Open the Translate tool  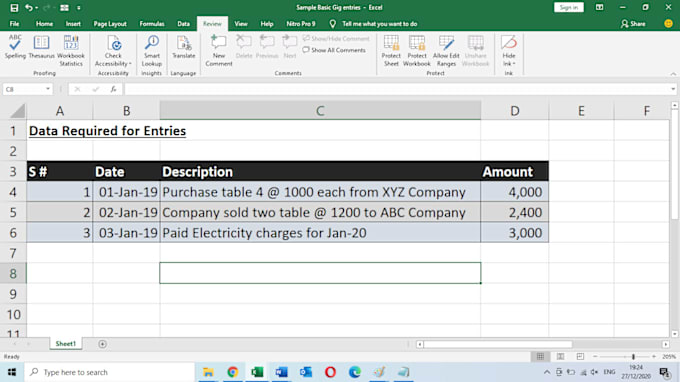(x=183, y=47)
